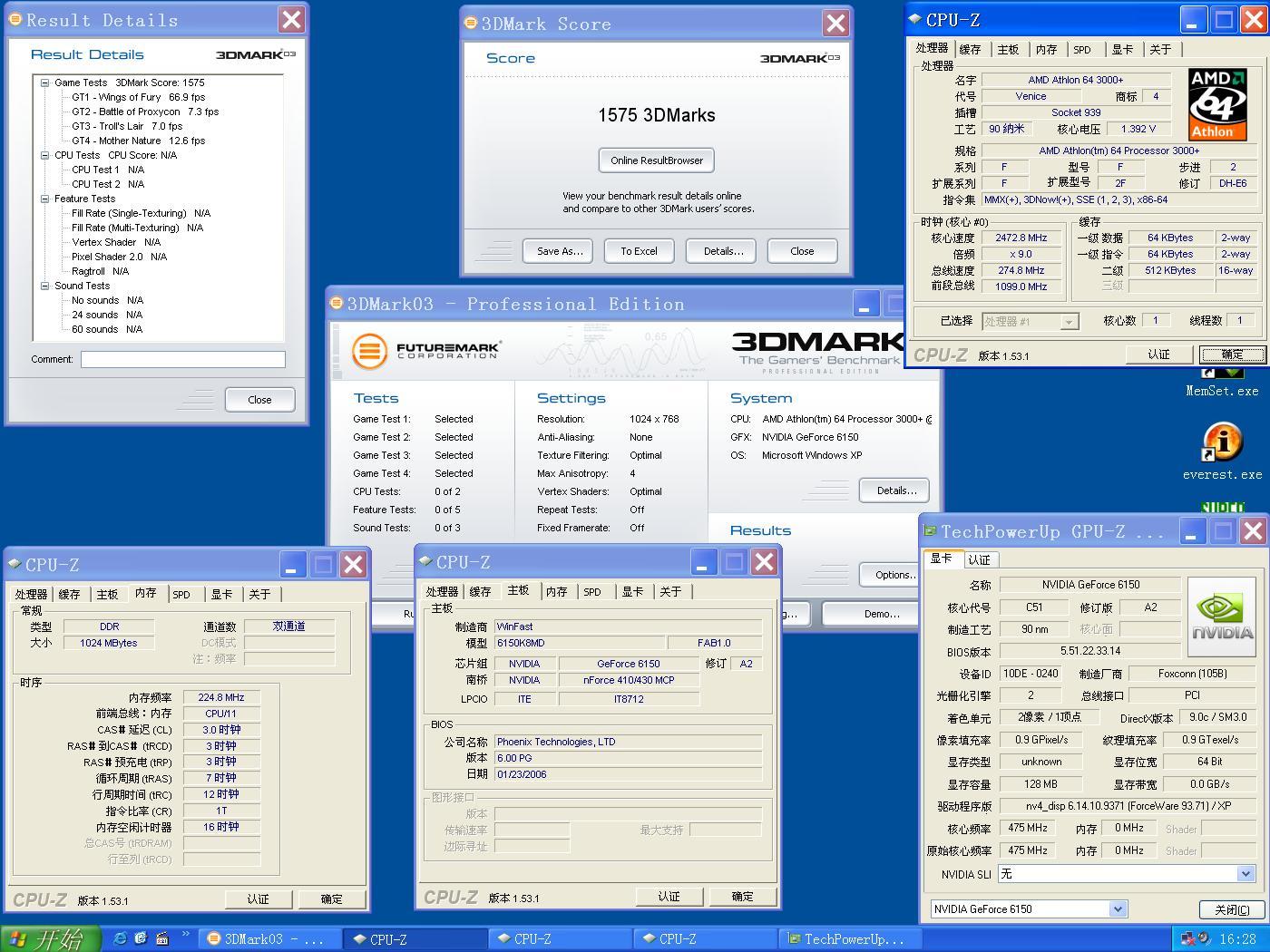Click 认证 in CPU-Z memory window
Screen dimensions: 1270x952
pyautogui.click(x=259, y=899)
